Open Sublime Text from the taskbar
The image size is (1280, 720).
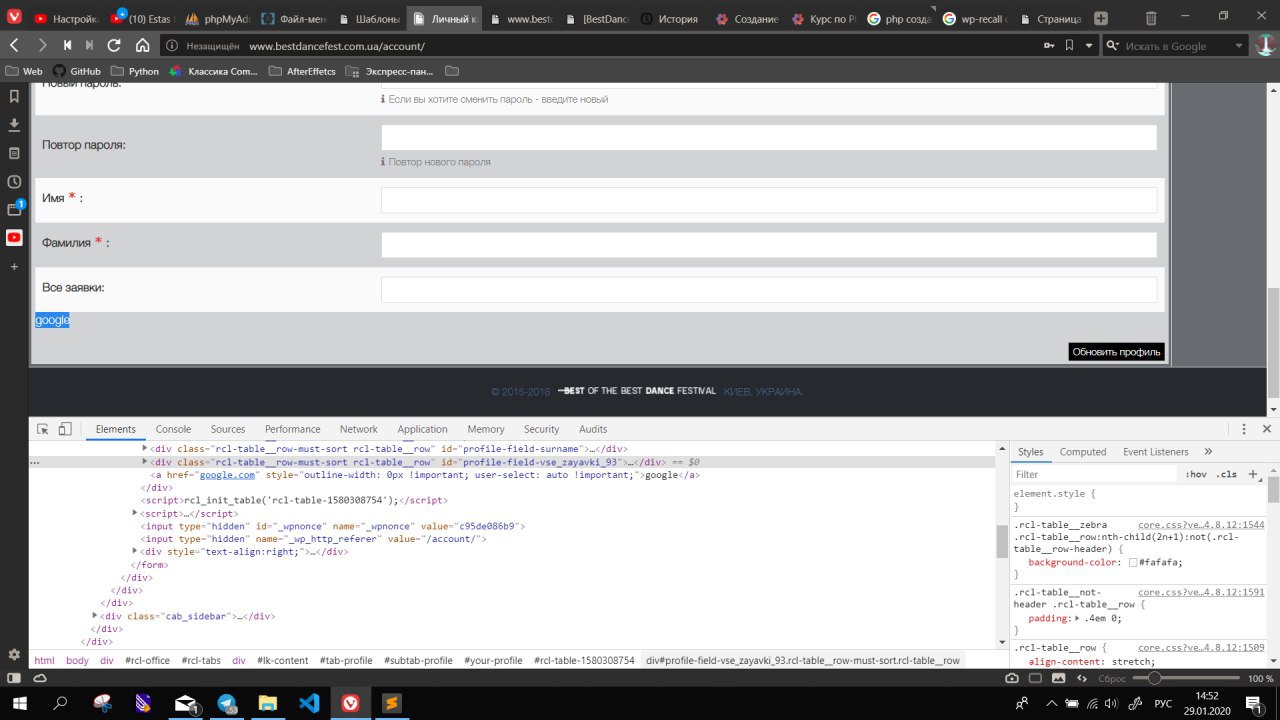tap(391, 703)
